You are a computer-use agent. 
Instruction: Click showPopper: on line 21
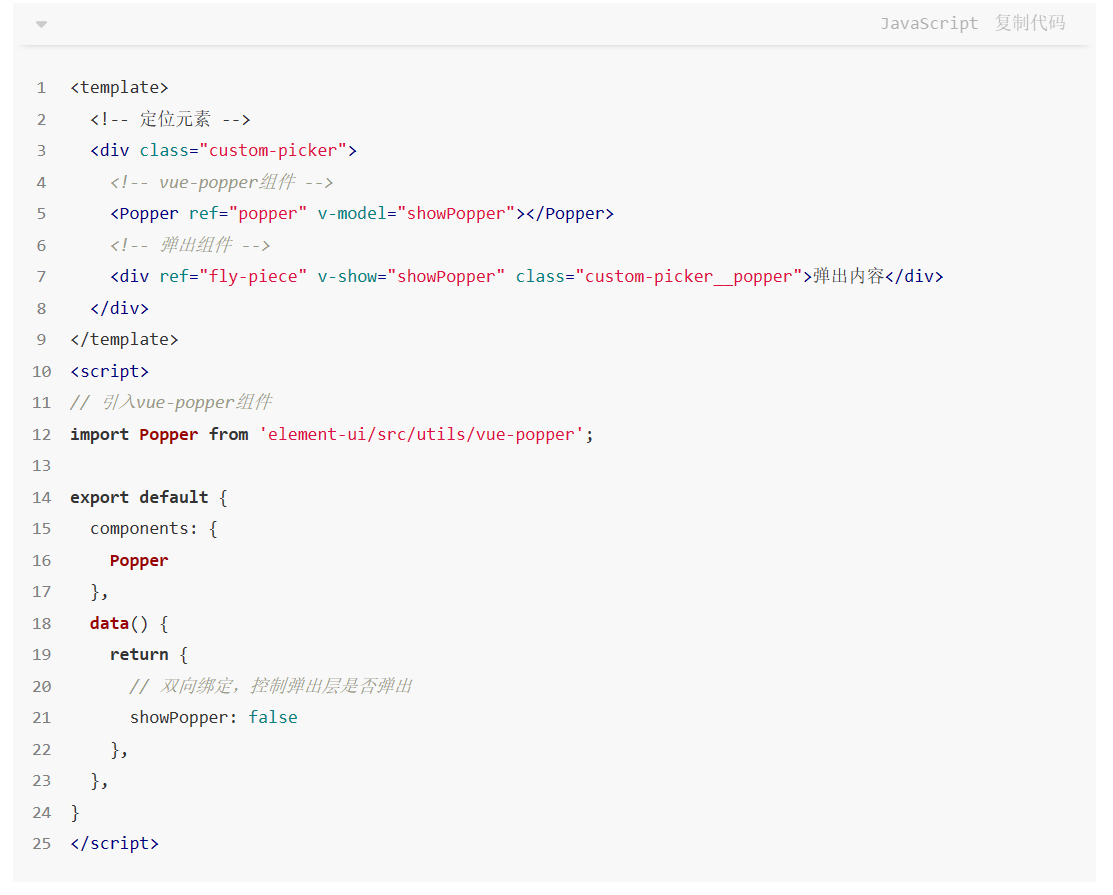click(183, 718)
